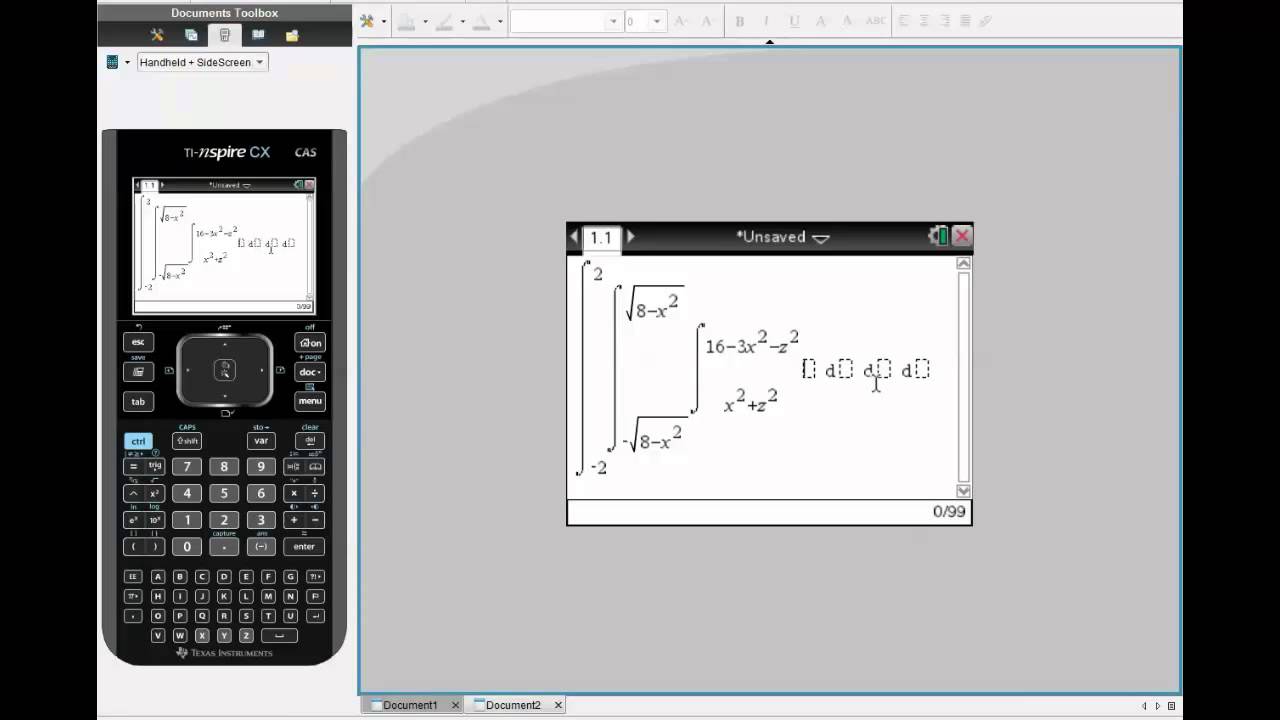Click the enter key on the keypad

pyautogui.click(x=304, y=547)
